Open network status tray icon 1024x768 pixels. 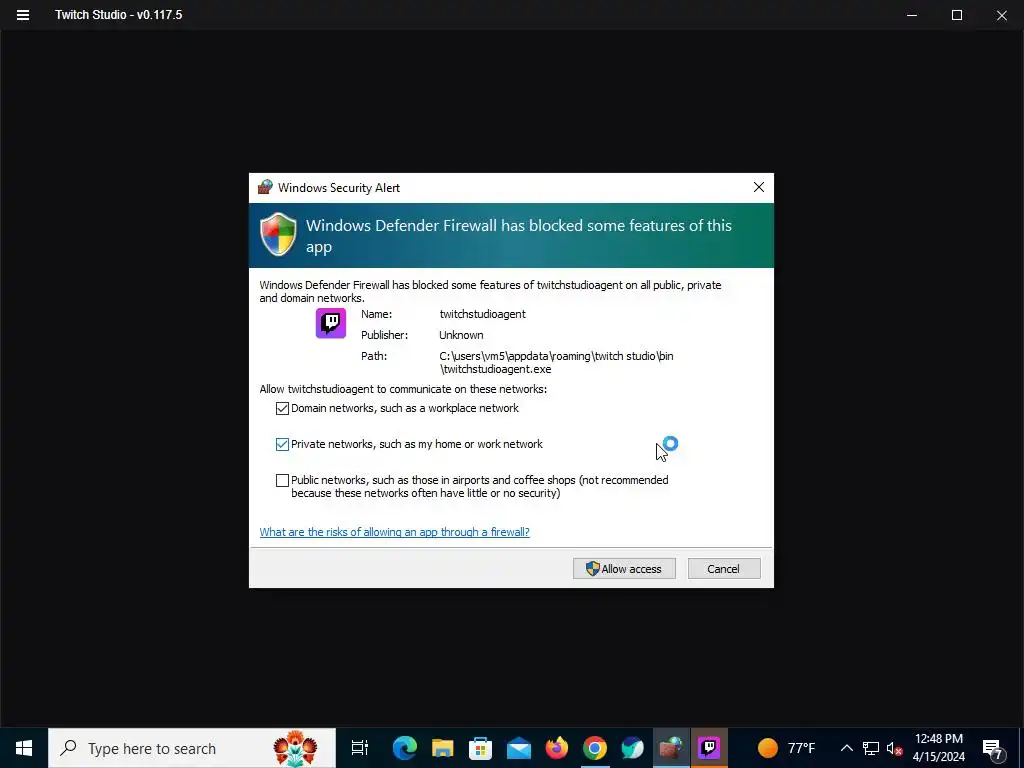pyautogui.click(x=871, y=748)
